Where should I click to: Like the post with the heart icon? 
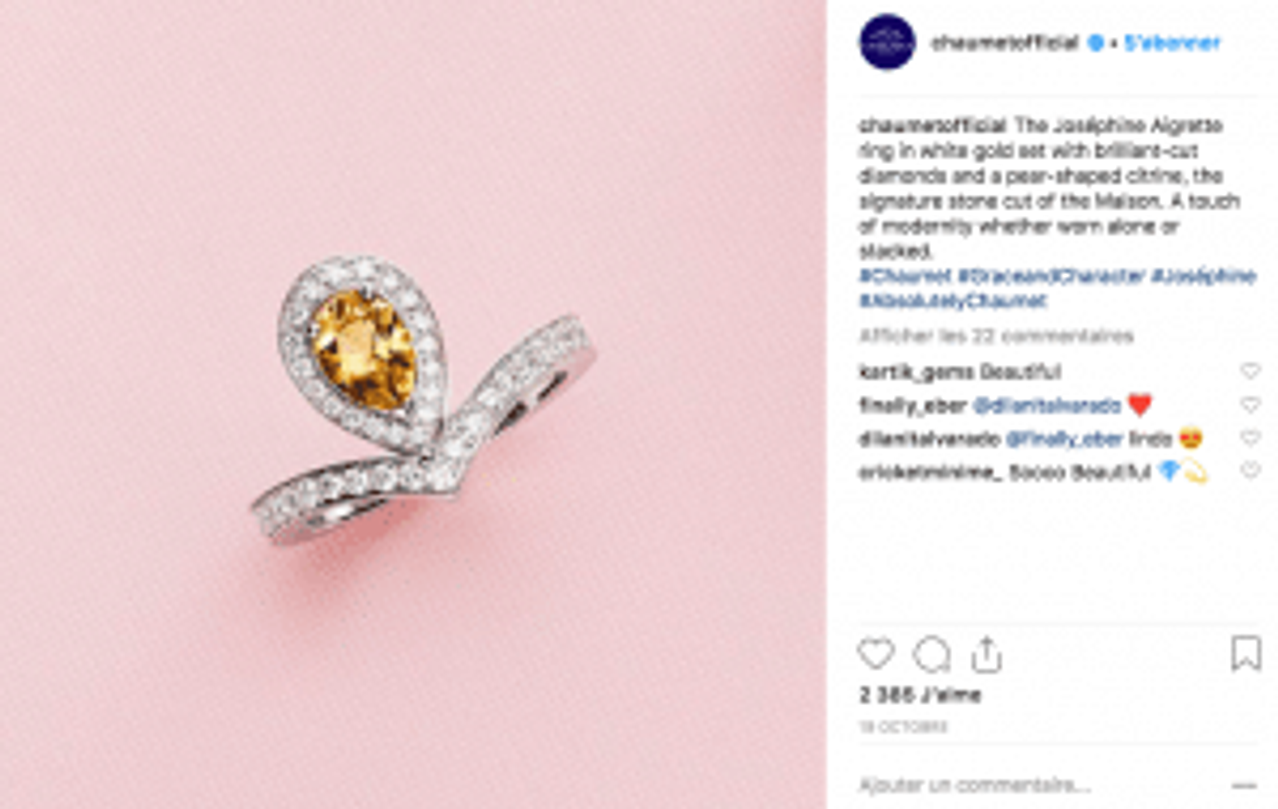tap(876, 654)
